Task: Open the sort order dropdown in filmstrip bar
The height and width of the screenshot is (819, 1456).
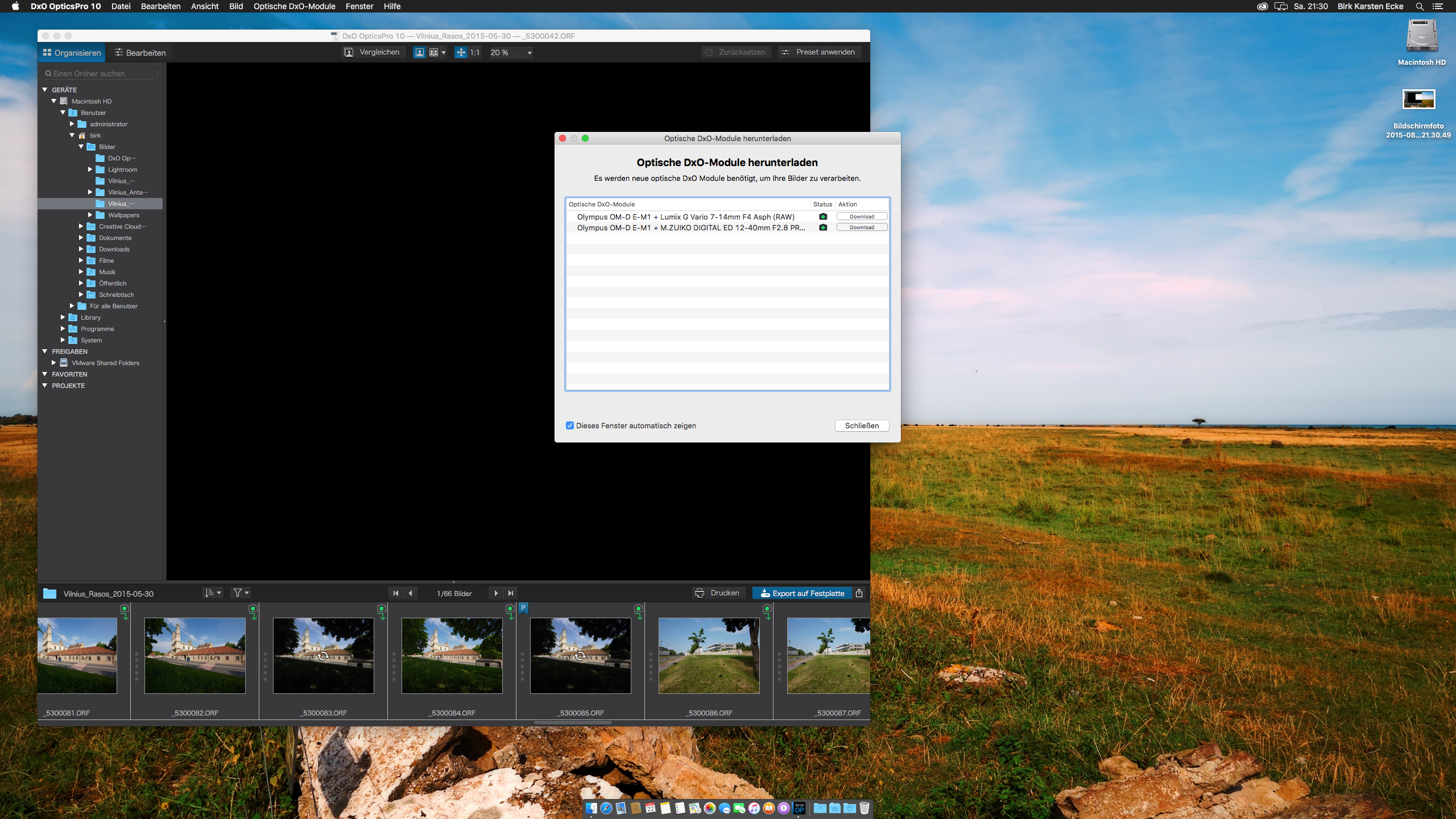Action: [212, 593]
